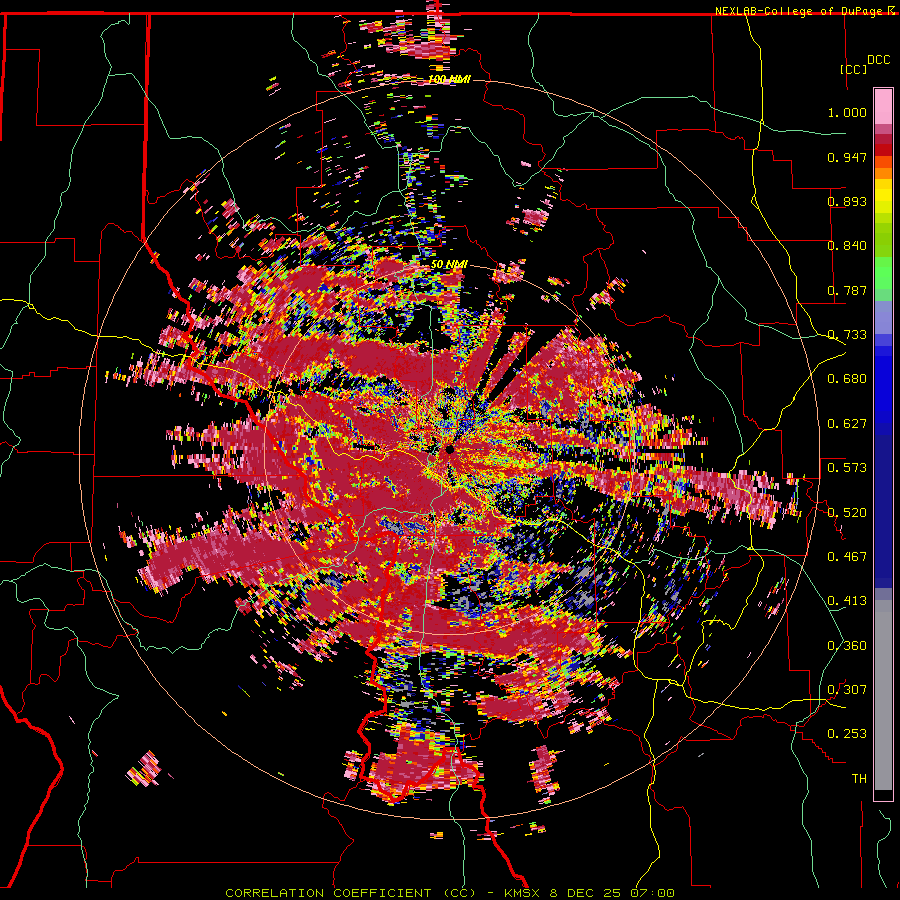Select the 50 NMI range ring label
Viewport: 900px width, 900px height.
pyautogui.click(x=449, y=265)
